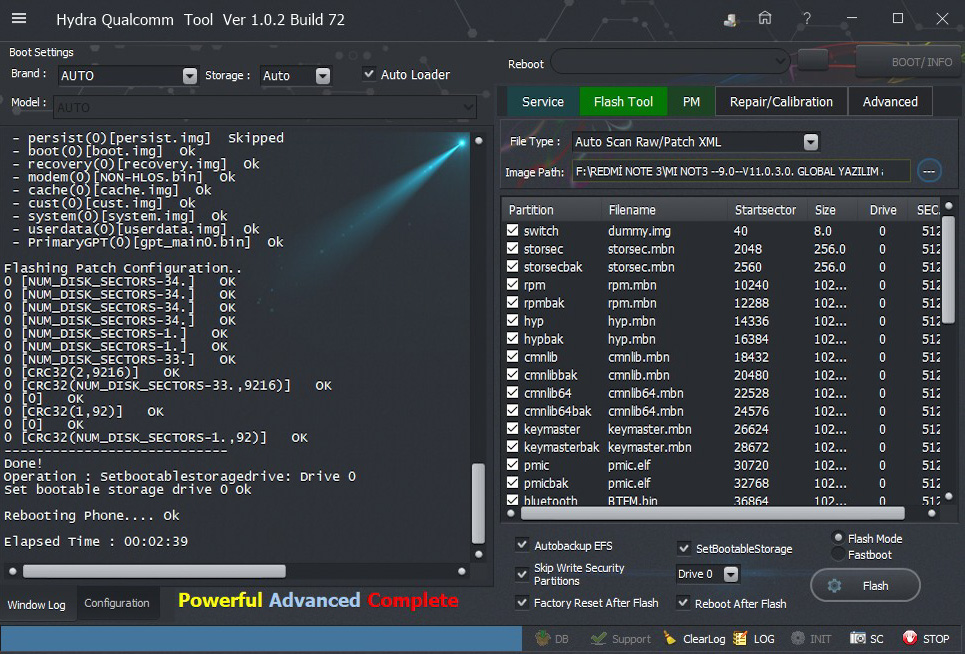The image size is (965, 654).
Task: Open help via the question mark icon
Action: 807,19
